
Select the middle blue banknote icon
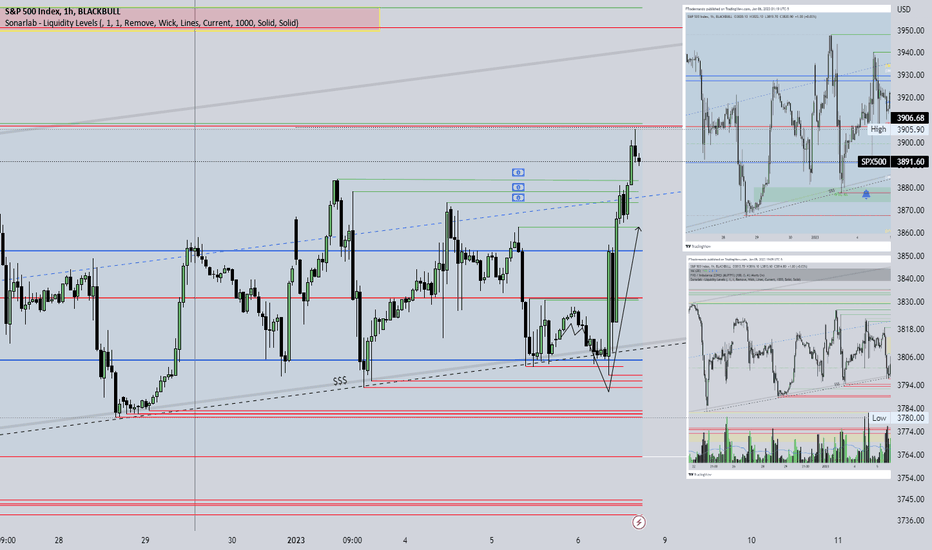(518, 187)
